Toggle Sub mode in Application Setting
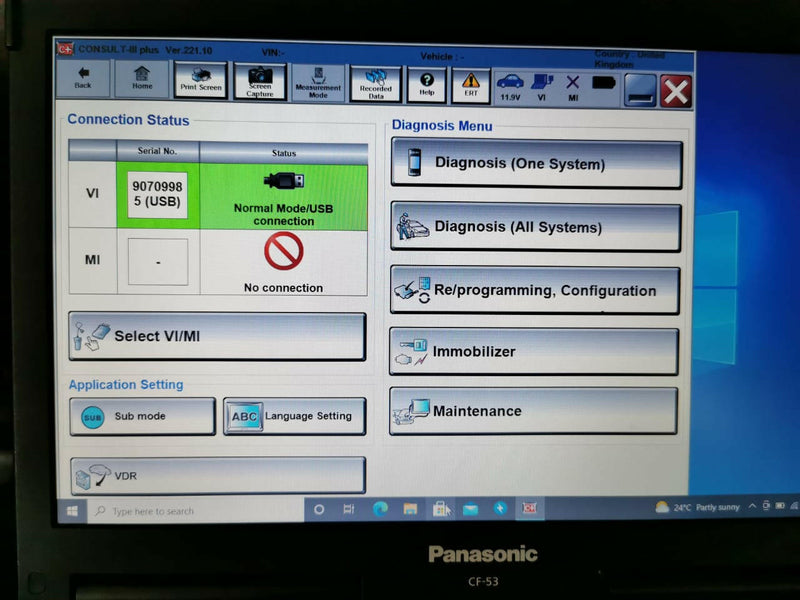Image resolution: width=800 pixels, height=600 pixels. tap(140, 414)
